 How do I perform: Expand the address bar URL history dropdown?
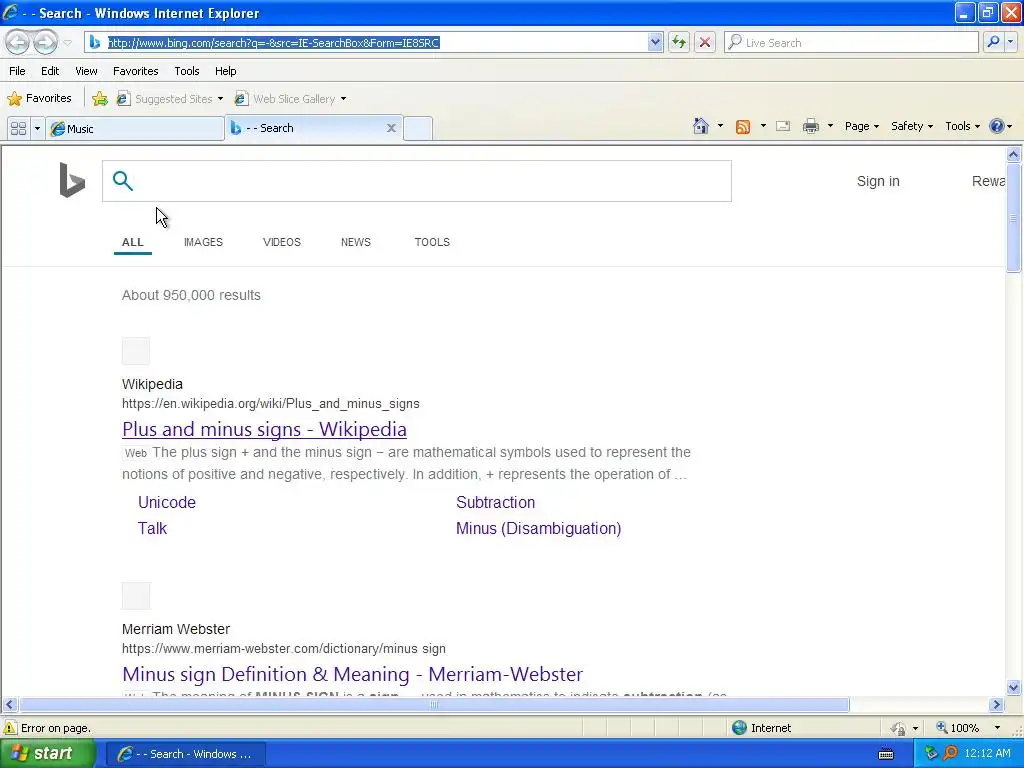pos(655,42)
